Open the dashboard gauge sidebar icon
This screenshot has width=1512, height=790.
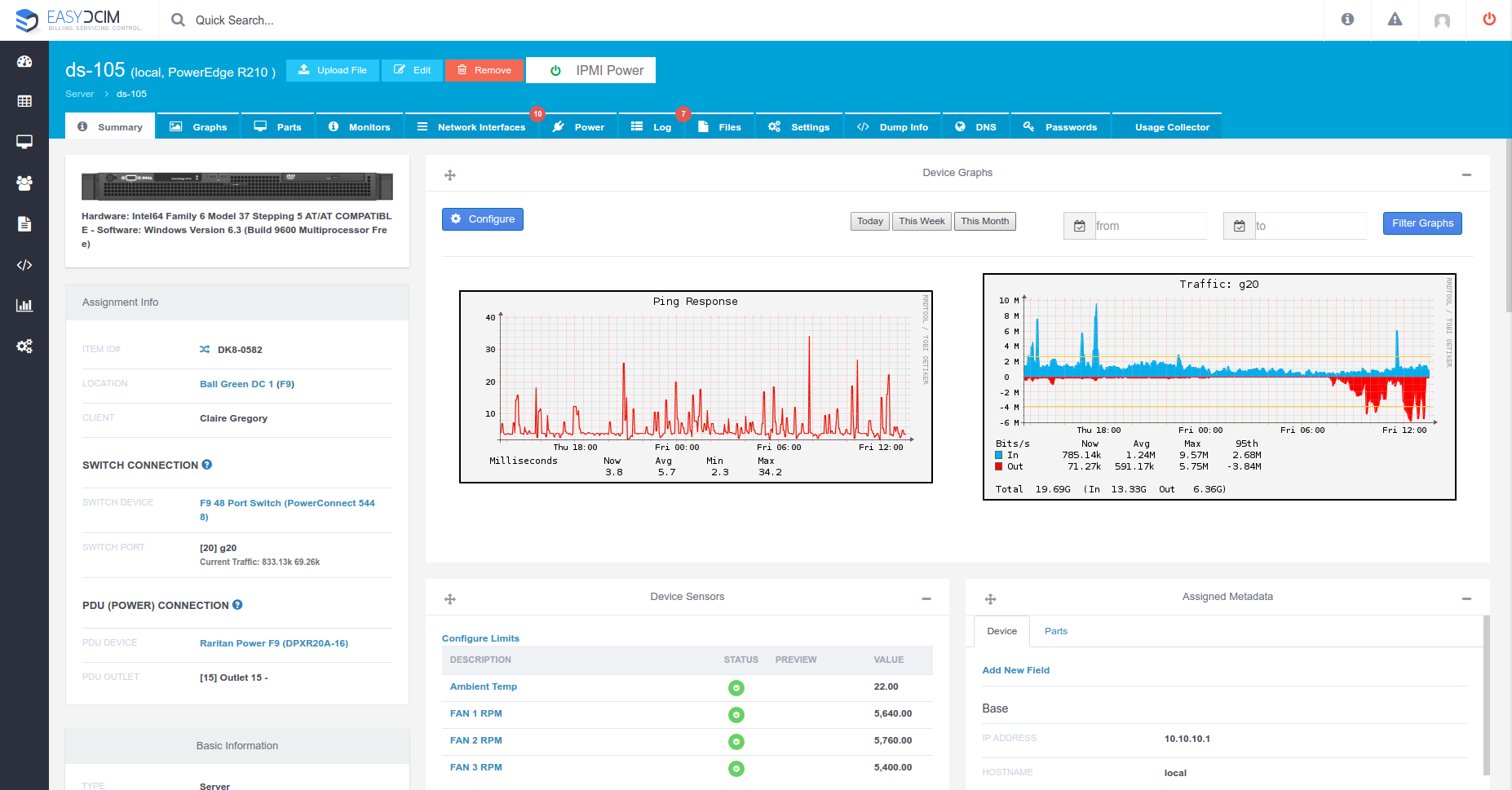click(x=24, y=61)
